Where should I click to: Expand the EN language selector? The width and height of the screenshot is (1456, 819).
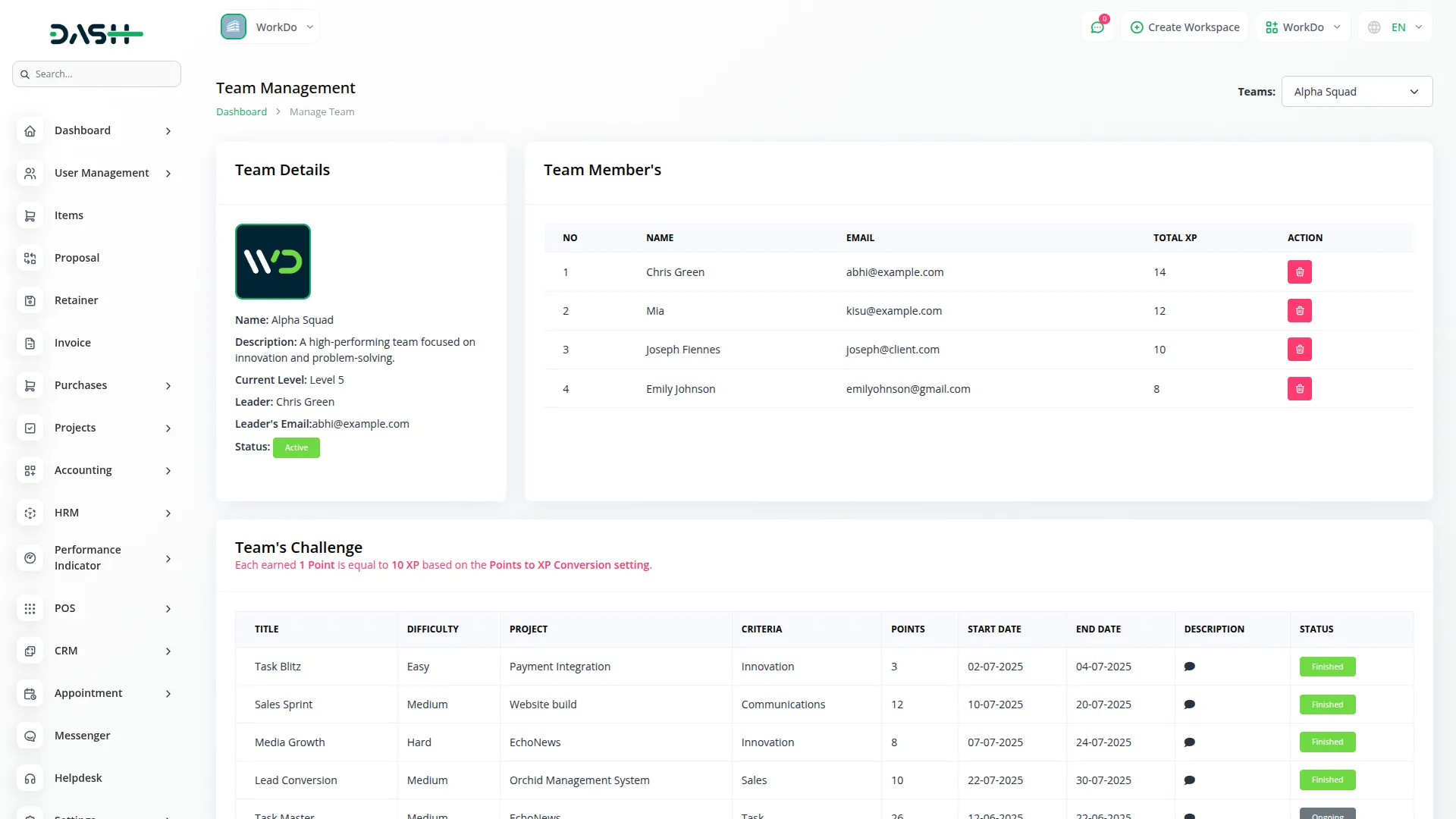click(x=1395, y=27)
